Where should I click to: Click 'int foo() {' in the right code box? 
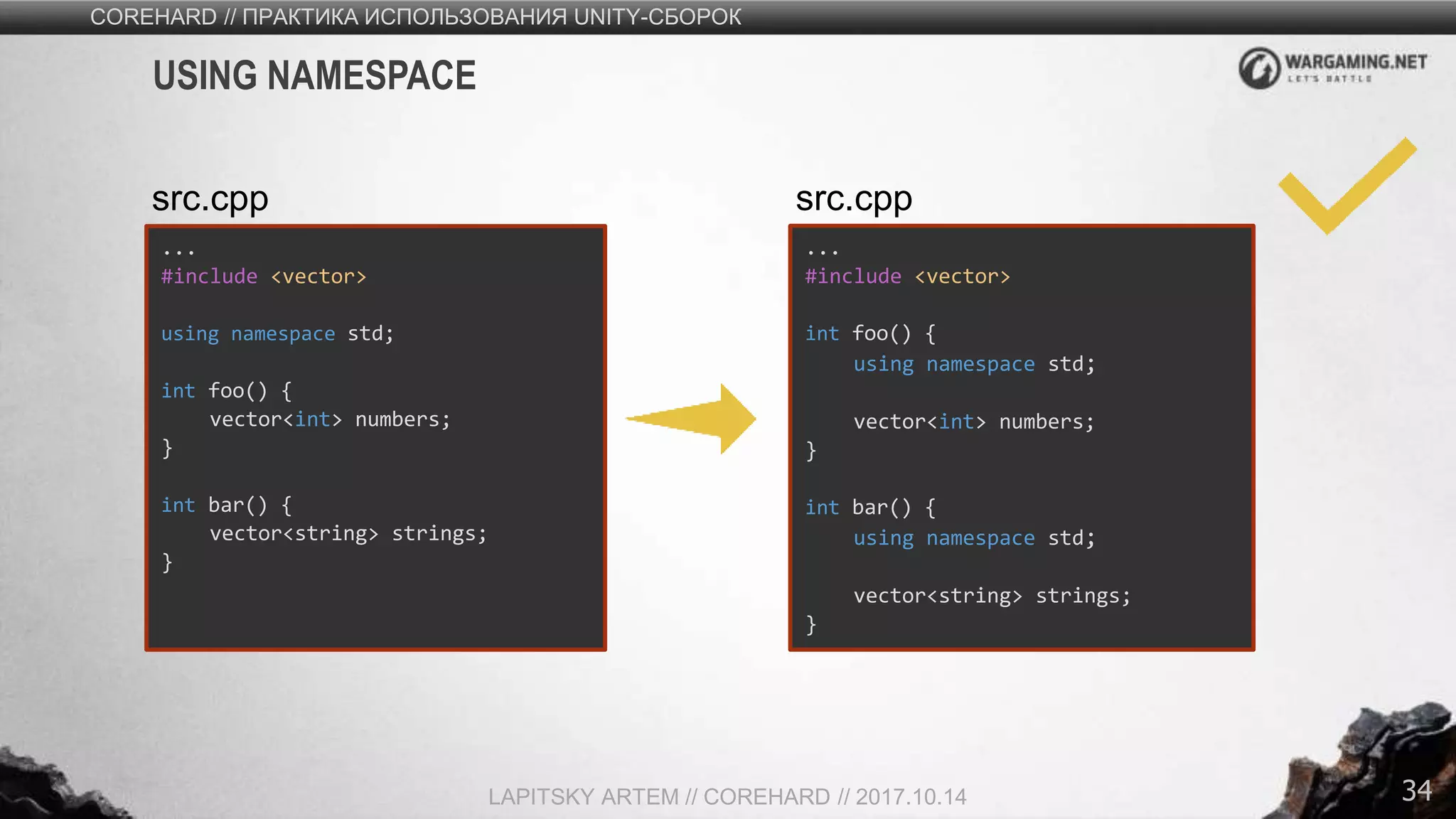coord(870,334)
